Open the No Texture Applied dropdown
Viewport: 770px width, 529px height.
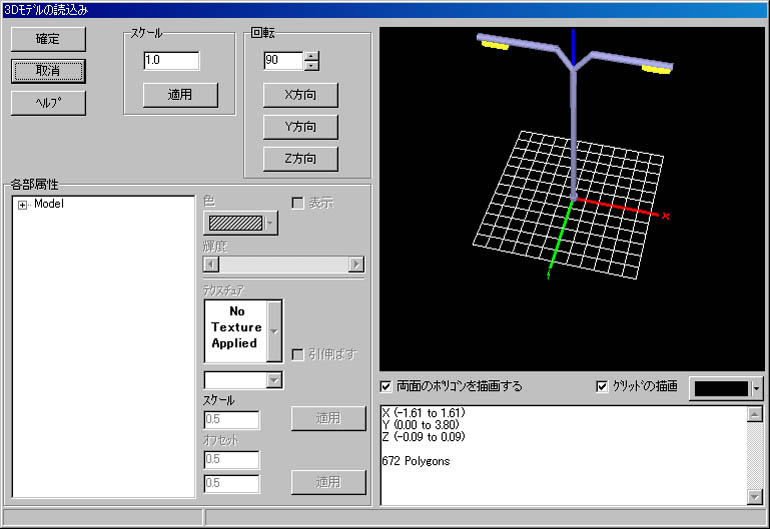click(274, 332)
